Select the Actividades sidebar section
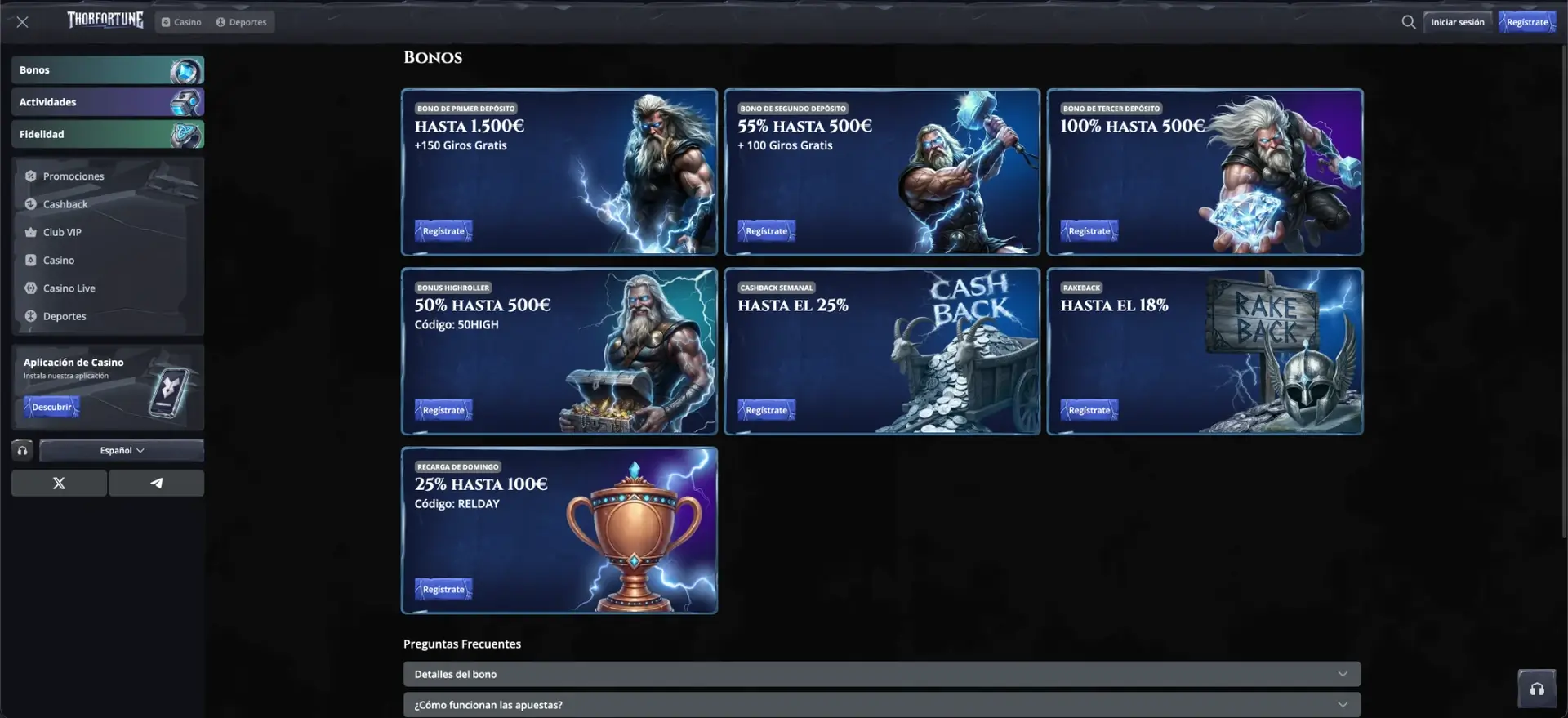1568x718 pixels. (108, 102)
